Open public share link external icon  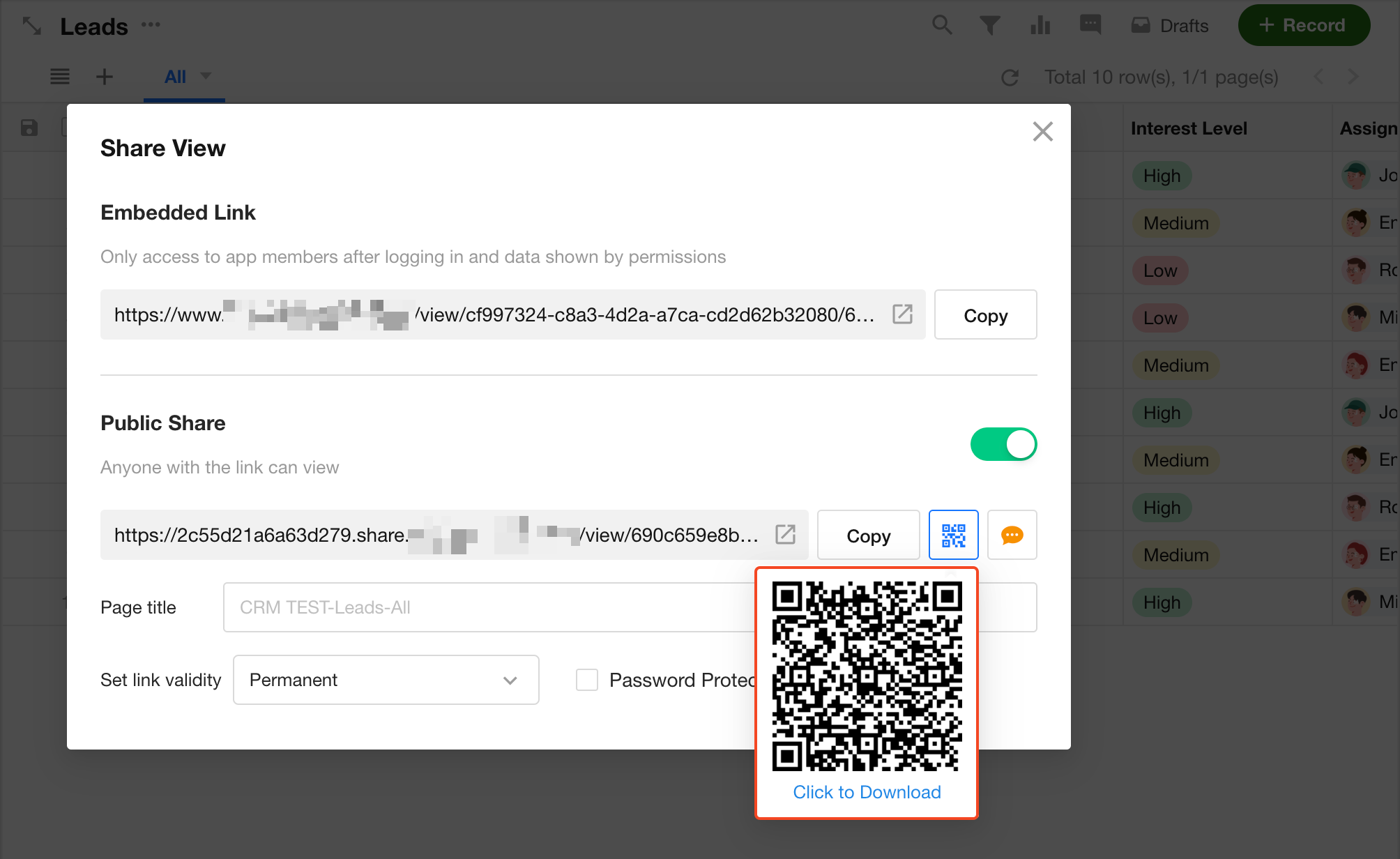tap(785, 535)
